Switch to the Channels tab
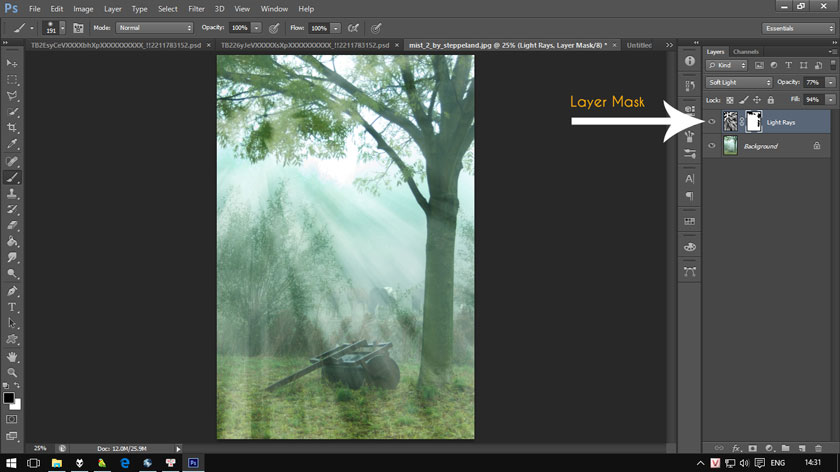Viewport: 840px width, 472px height. (x=746, y=52)
